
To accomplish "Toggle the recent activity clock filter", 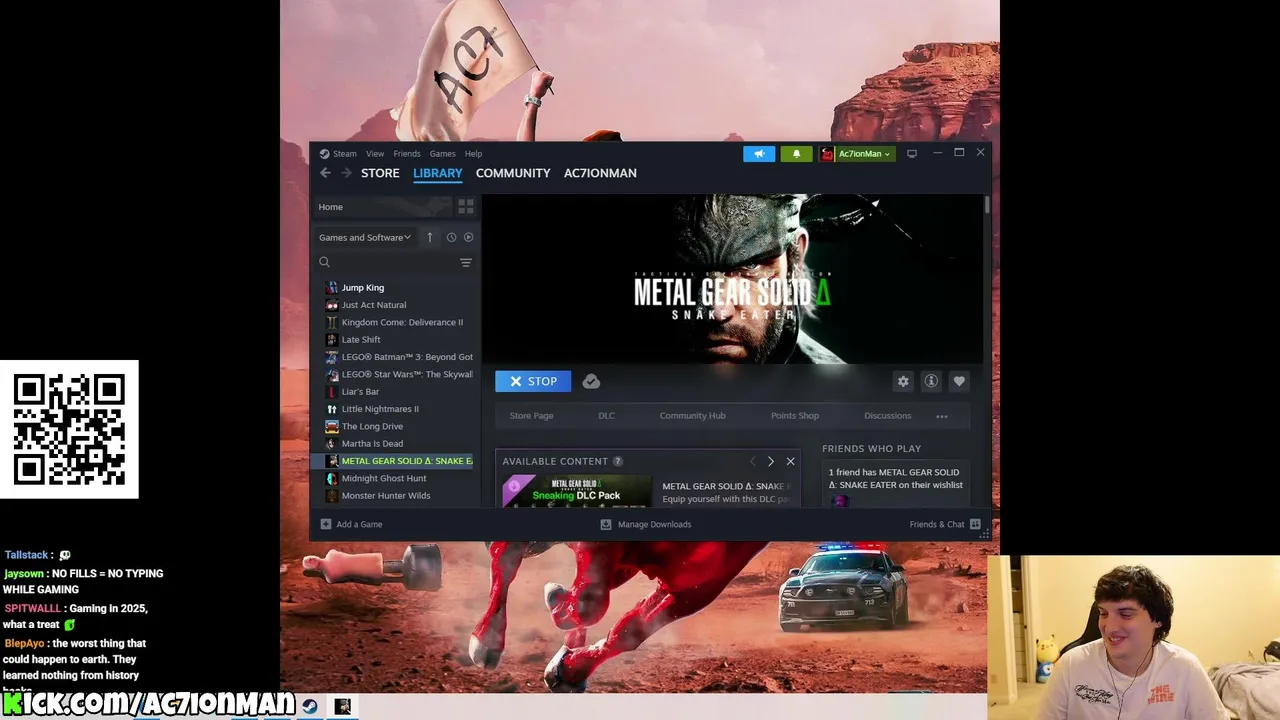I will [451, 237].
